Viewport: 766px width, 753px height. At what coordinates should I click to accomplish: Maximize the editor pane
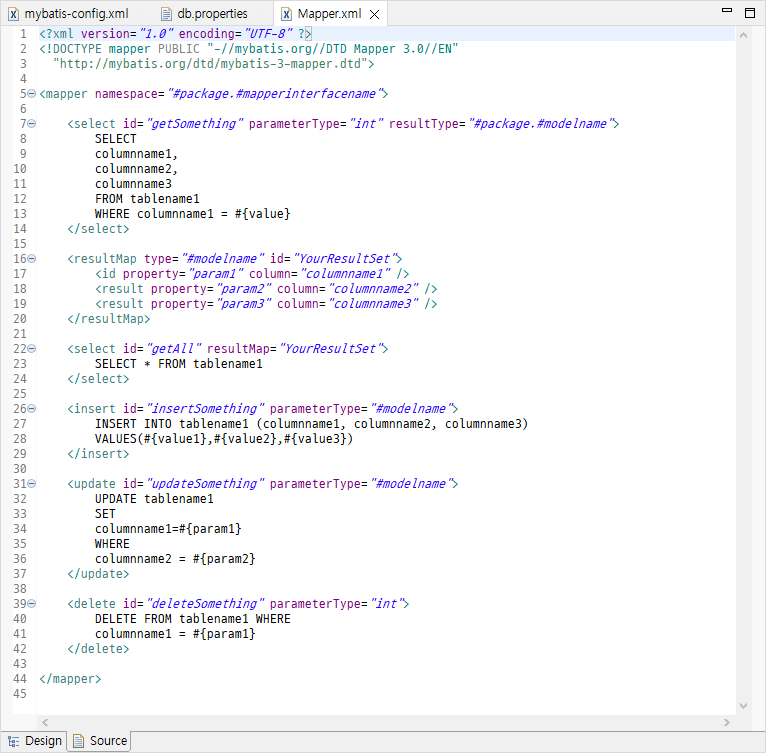tap(750, 13)
